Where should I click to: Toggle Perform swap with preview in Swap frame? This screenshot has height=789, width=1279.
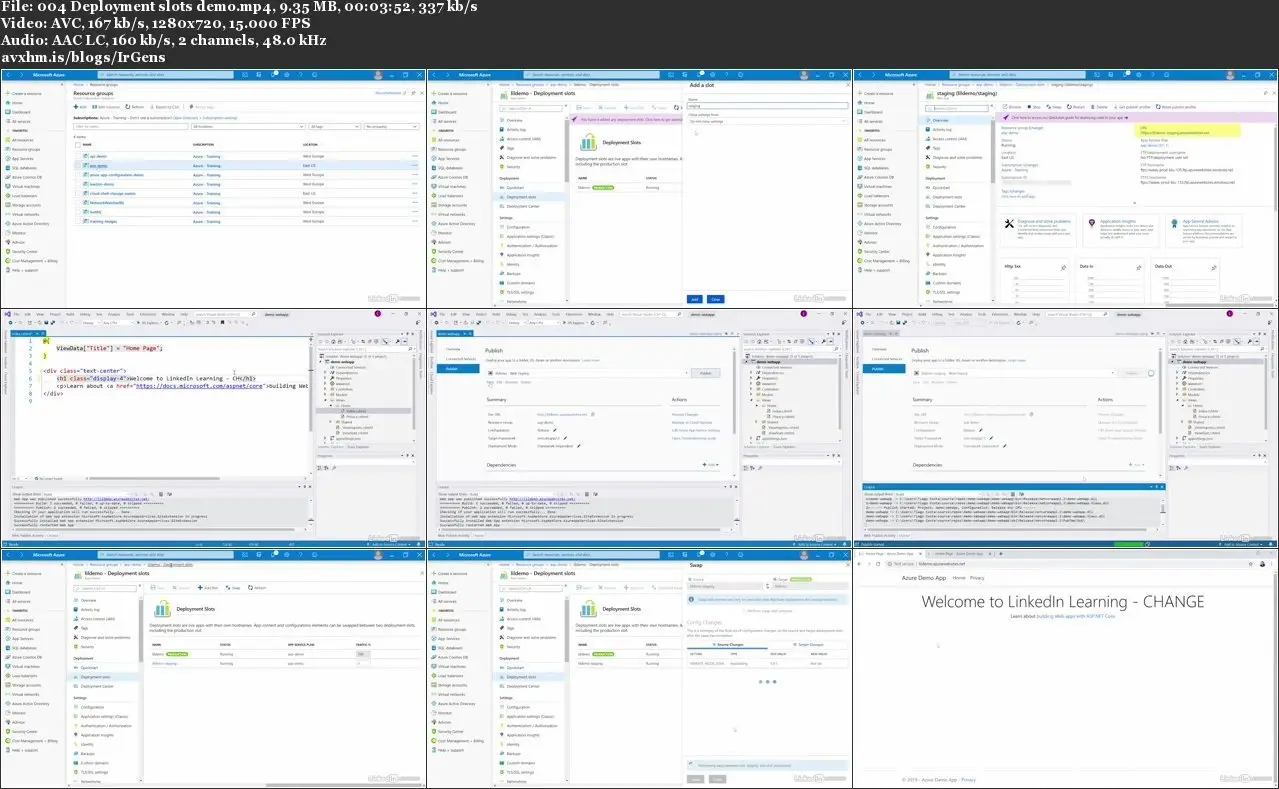pyautogui.click(x=768, y=611)
